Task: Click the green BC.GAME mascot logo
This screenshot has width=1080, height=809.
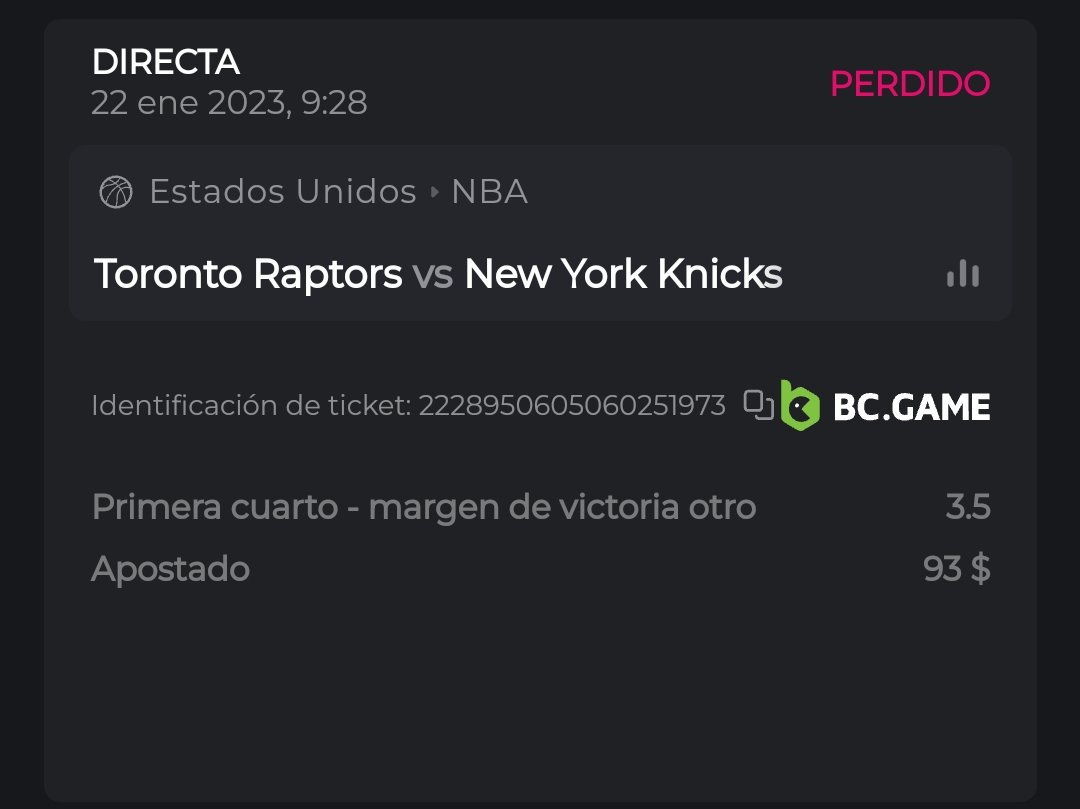Action: pyautogui.click(x=800, y=406)
